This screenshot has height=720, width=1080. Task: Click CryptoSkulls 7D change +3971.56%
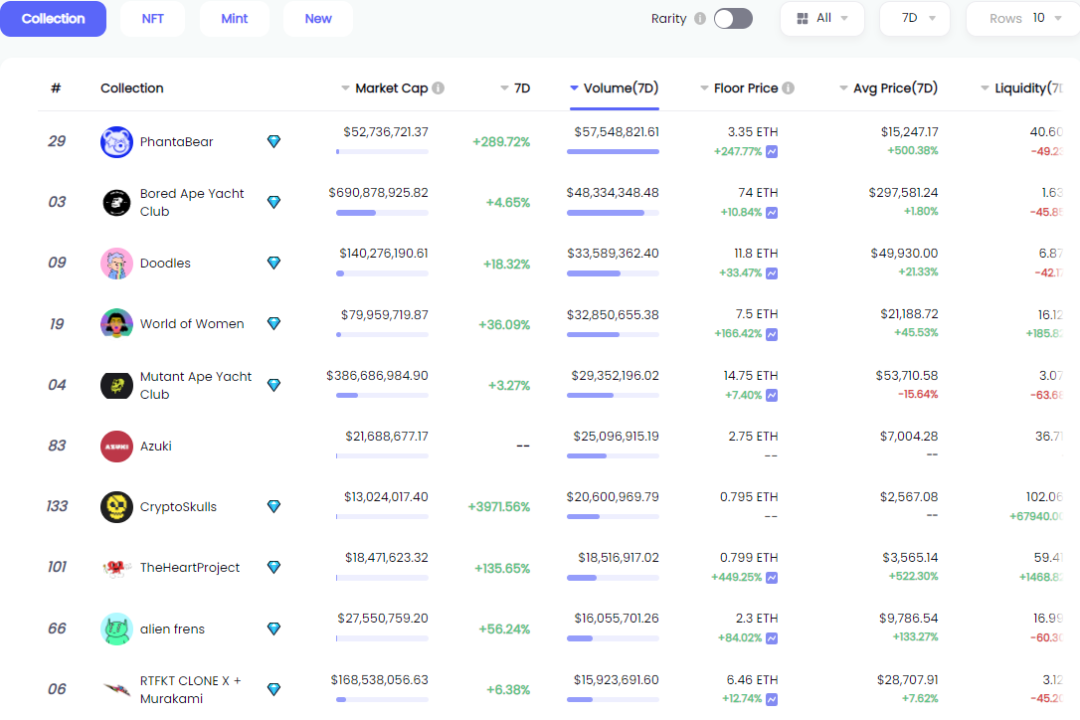tap(499, 507)
